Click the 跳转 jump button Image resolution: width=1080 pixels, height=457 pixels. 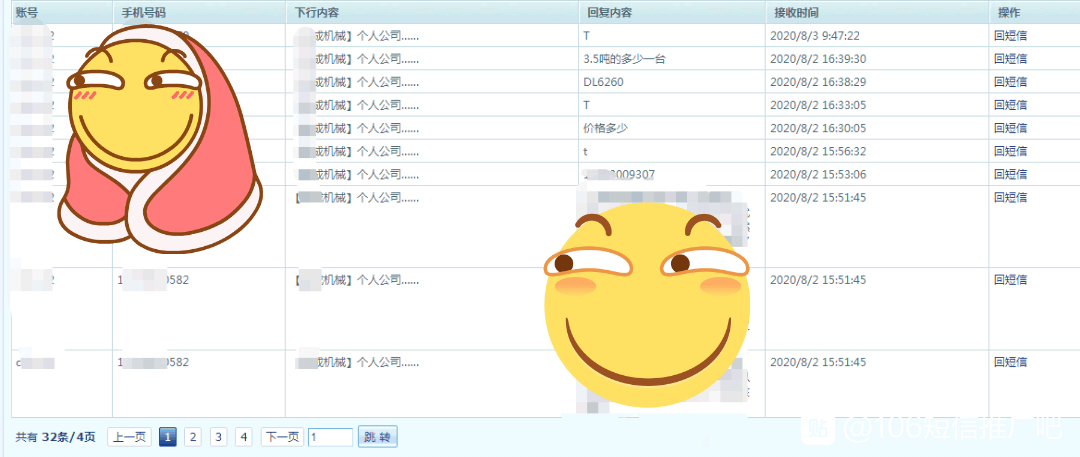377,437
